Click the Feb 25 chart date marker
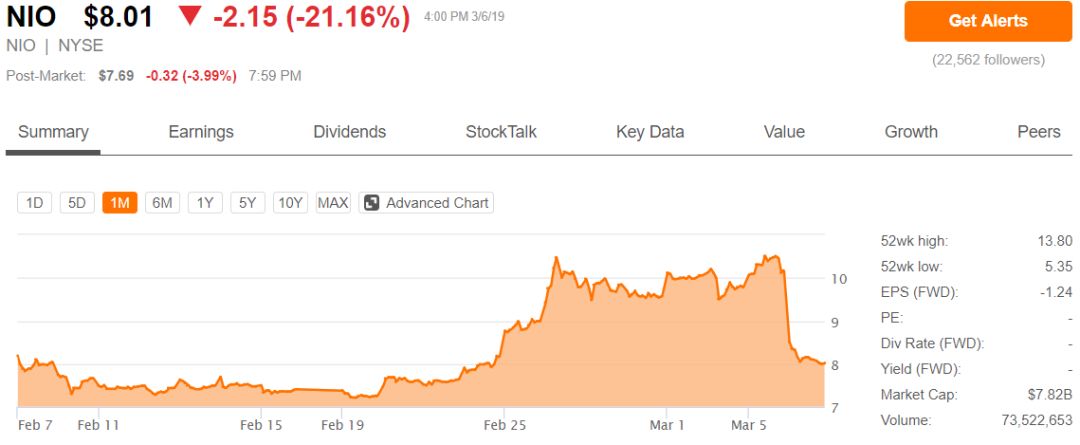This screenshot has width=1080, height=445. click(x=503, y=425)
